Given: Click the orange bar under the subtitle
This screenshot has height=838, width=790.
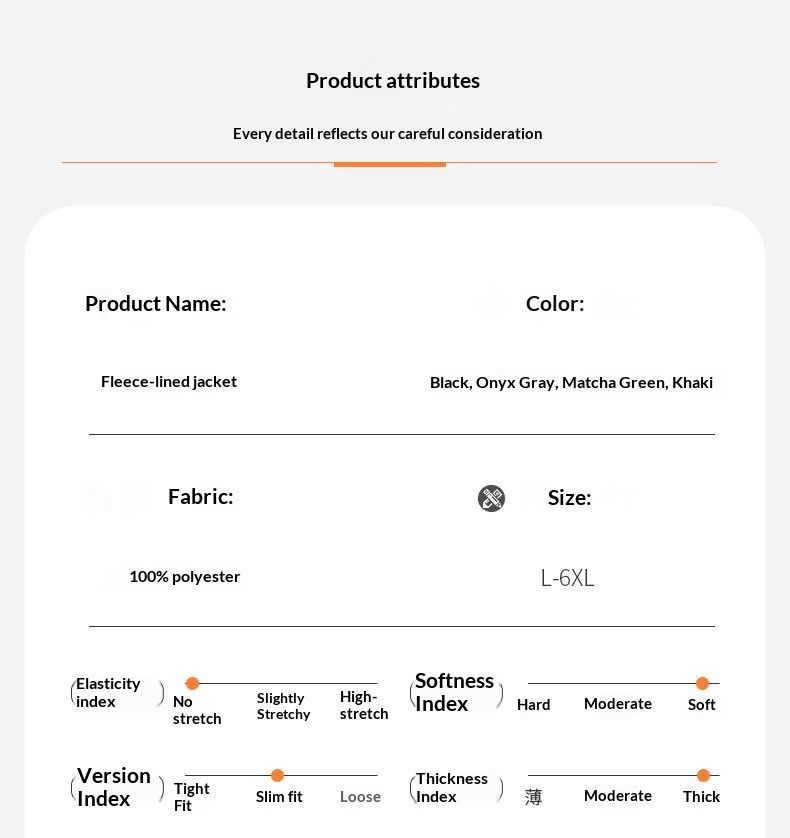Looking at the screenshot, I should (x=389, y=164).
